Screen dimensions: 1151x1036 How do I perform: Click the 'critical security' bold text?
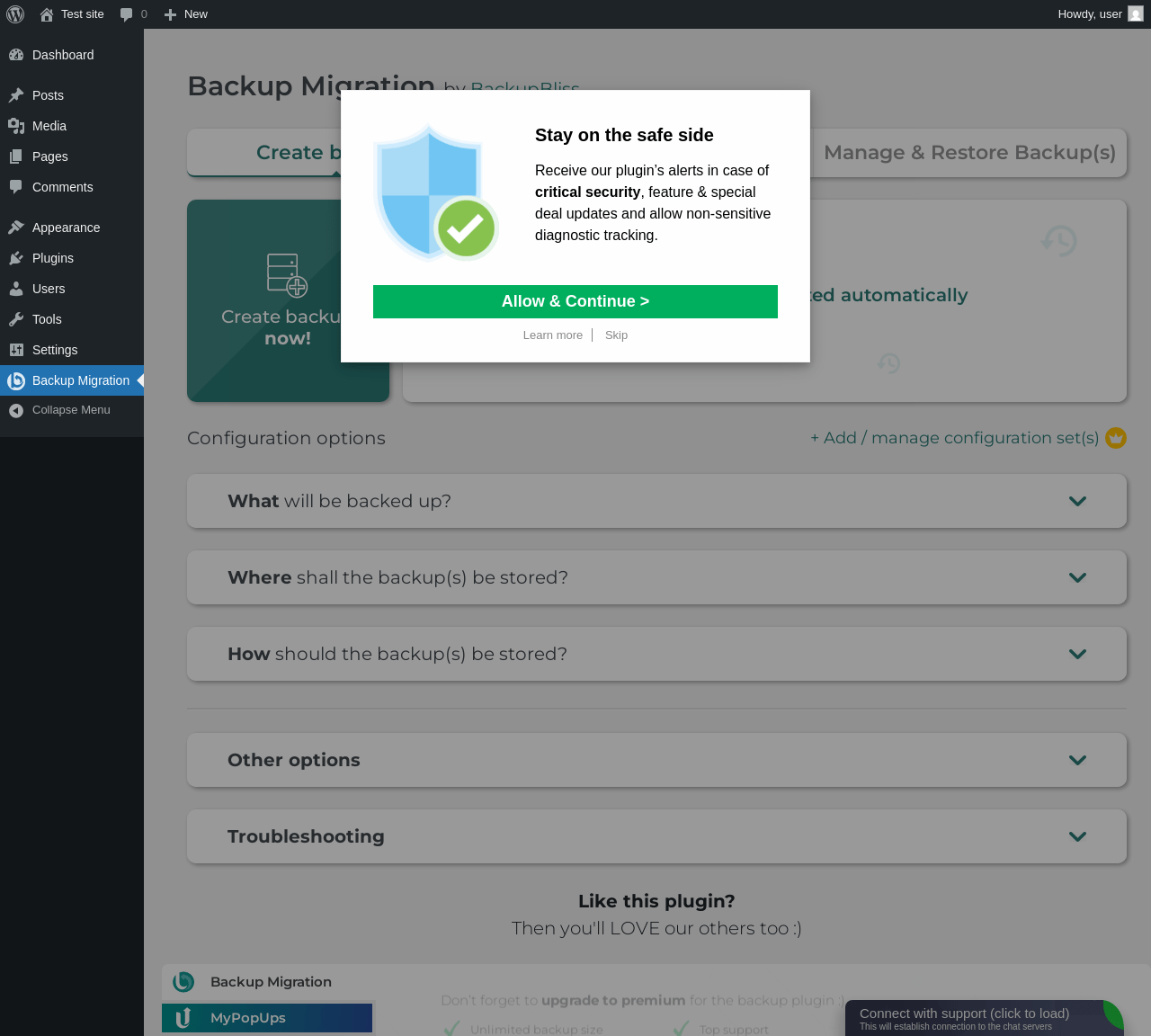click(587, 192)
